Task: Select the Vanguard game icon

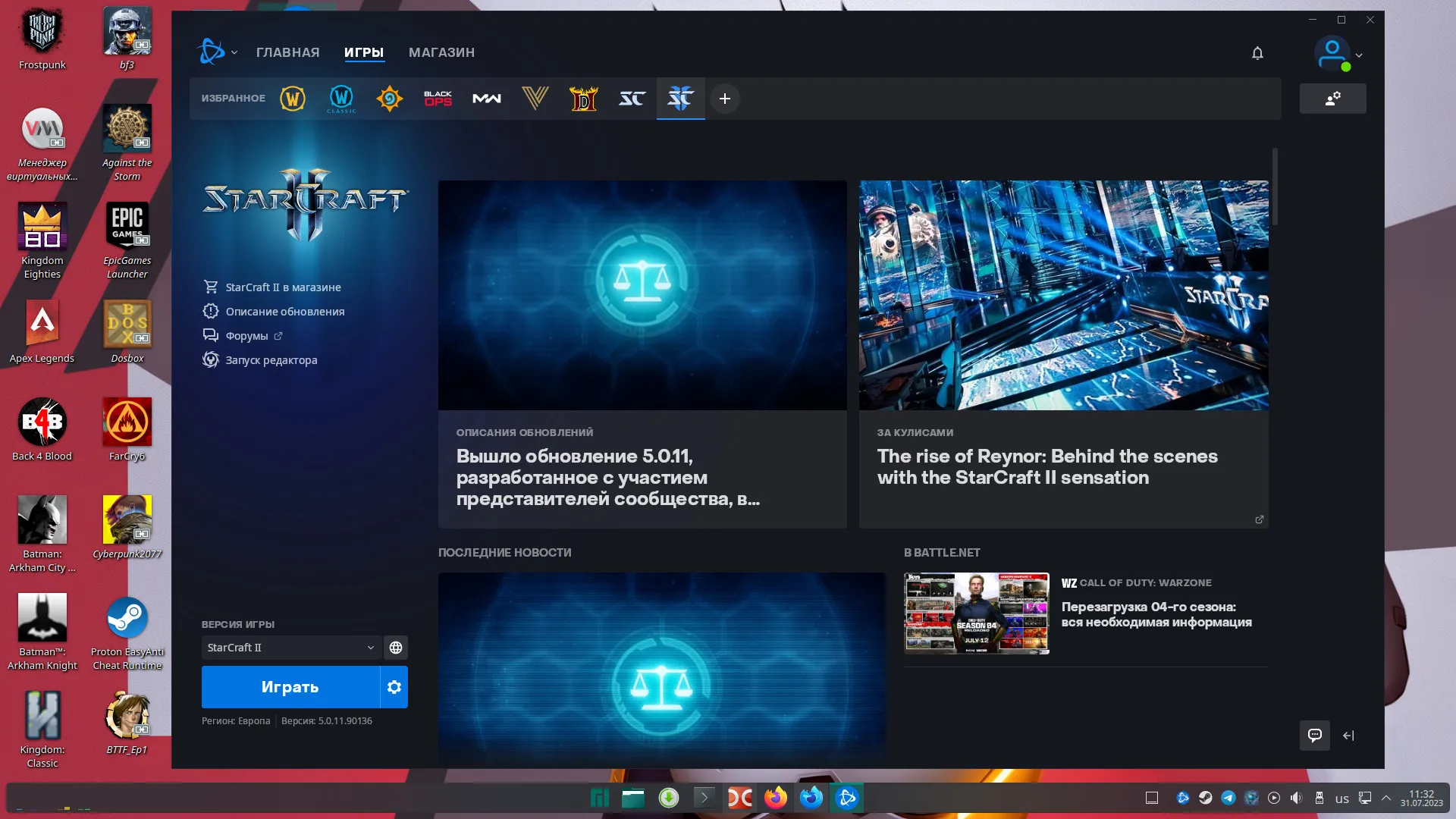Action: [x=535, y=99]
